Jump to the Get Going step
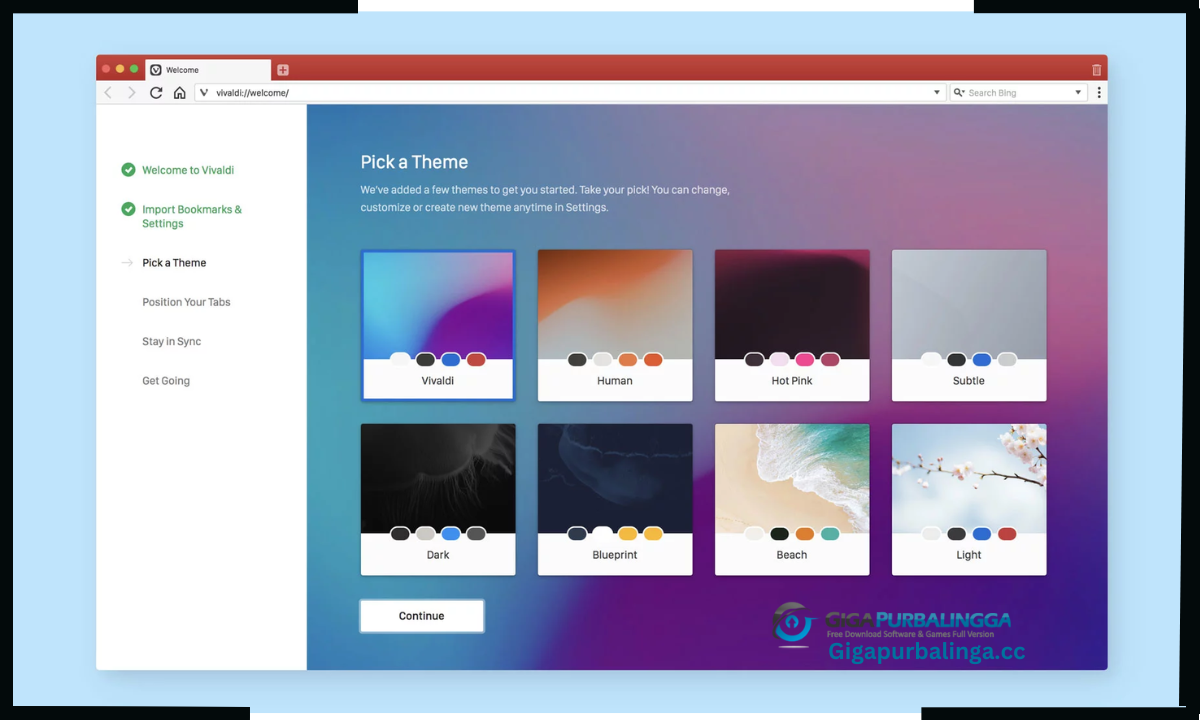 click(166, 381)
